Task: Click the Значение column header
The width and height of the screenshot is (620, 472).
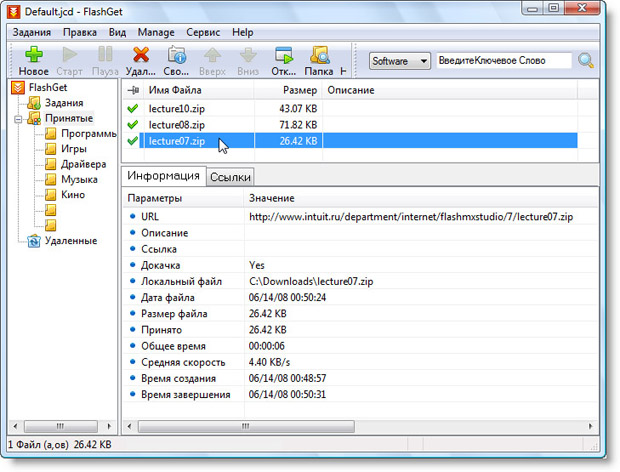Action: 421,198
